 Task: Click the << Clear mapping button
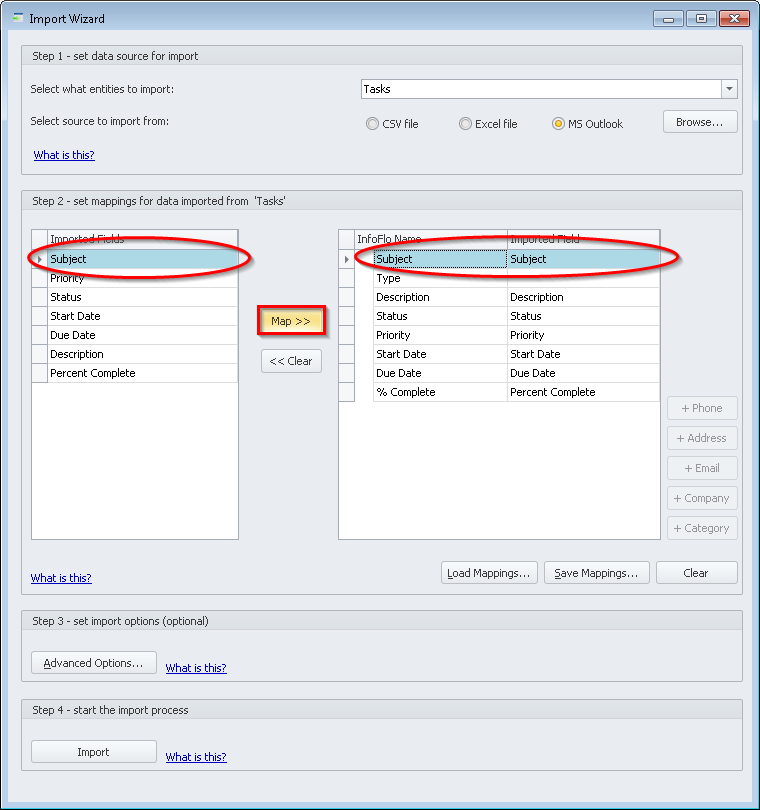[291, 361]
